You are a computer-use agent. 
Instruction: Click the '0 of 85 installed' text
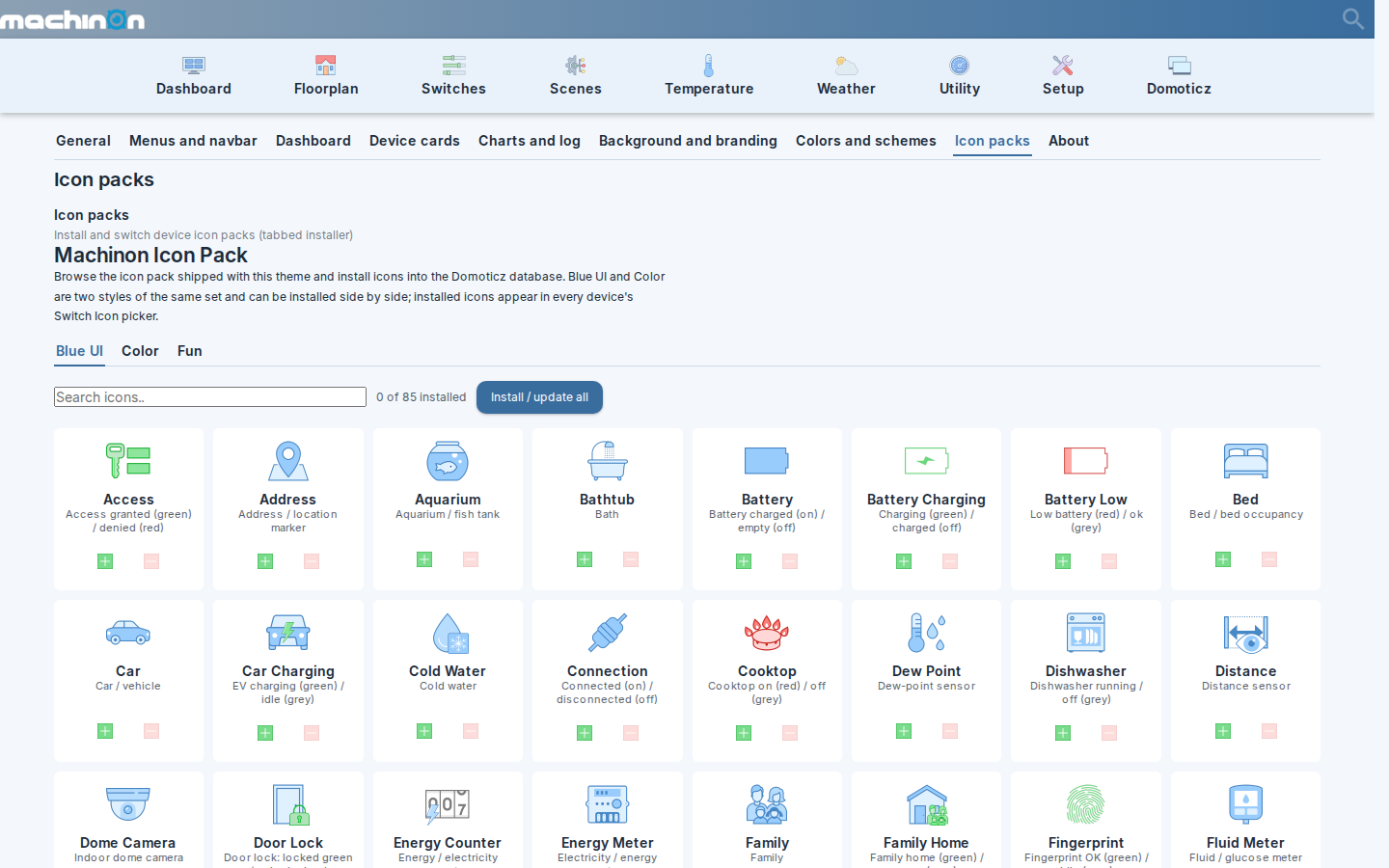click(422, 397)
